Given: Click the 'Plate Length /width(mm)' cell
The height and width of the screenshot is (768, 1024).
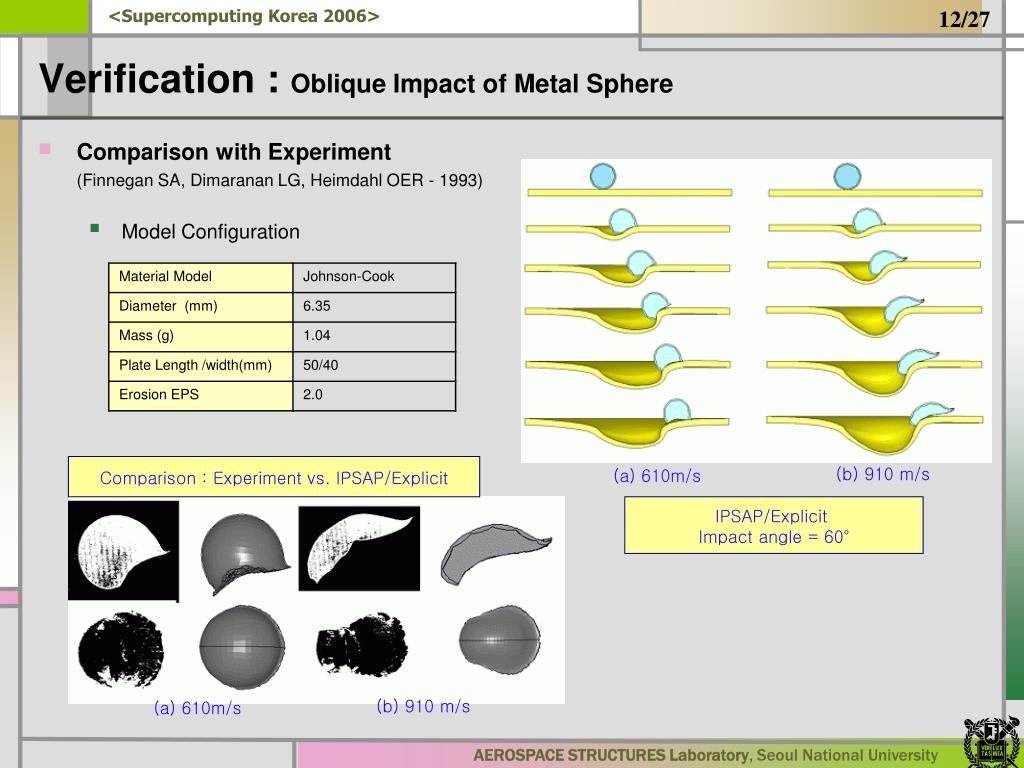Looking at the screenshot, I should click(200, 366).
